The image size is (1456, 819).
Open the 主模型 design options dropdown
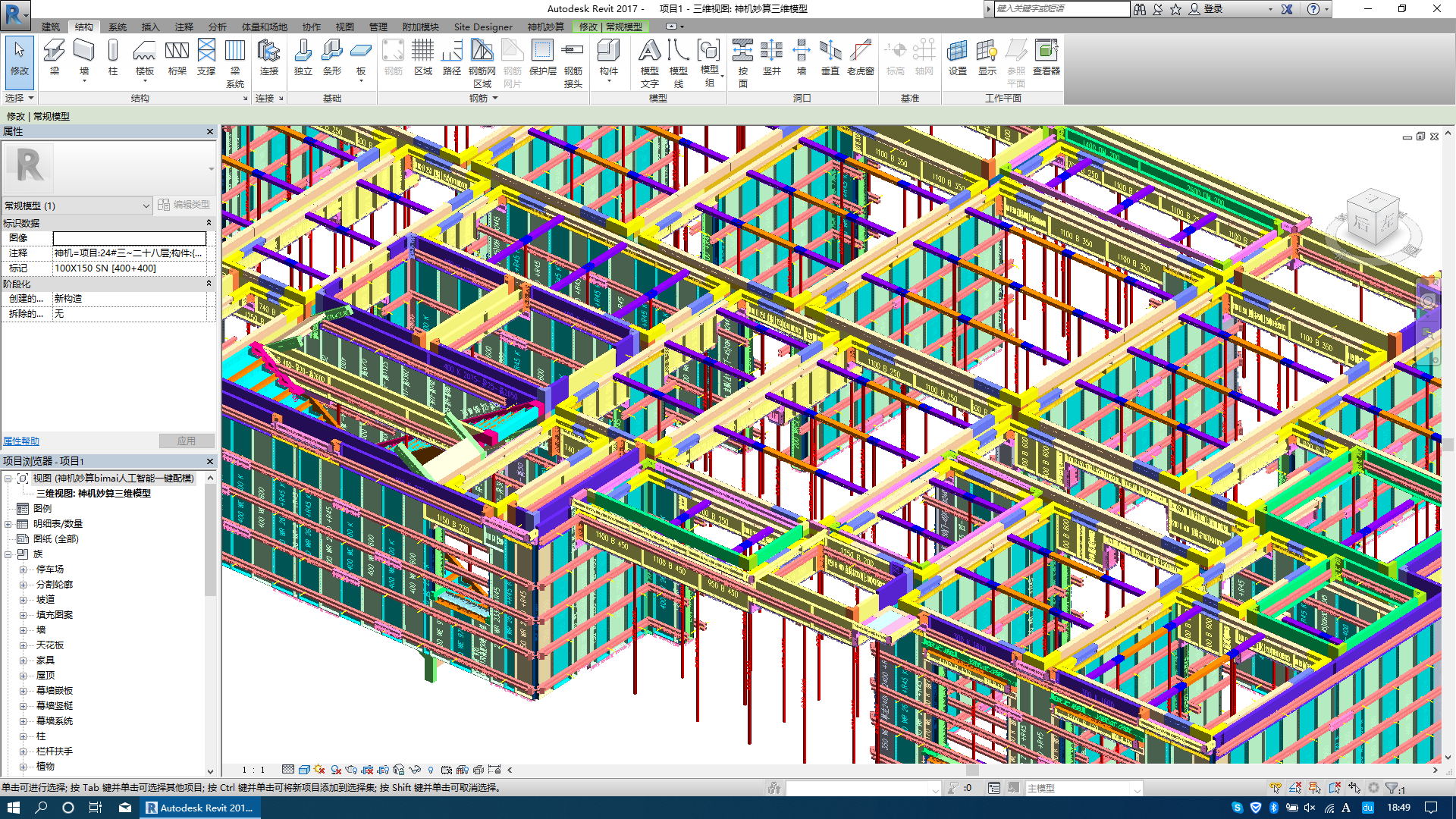(1084, 789)
